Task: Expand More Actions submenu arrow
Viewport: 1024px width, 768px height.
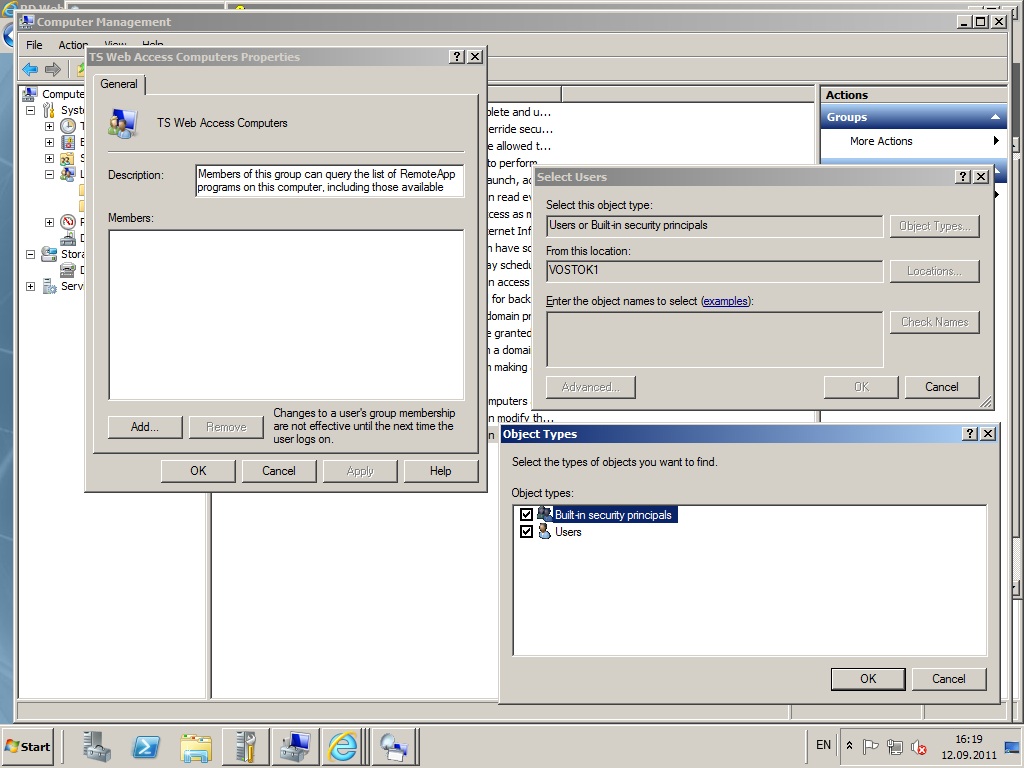Action: click(996, 141)
